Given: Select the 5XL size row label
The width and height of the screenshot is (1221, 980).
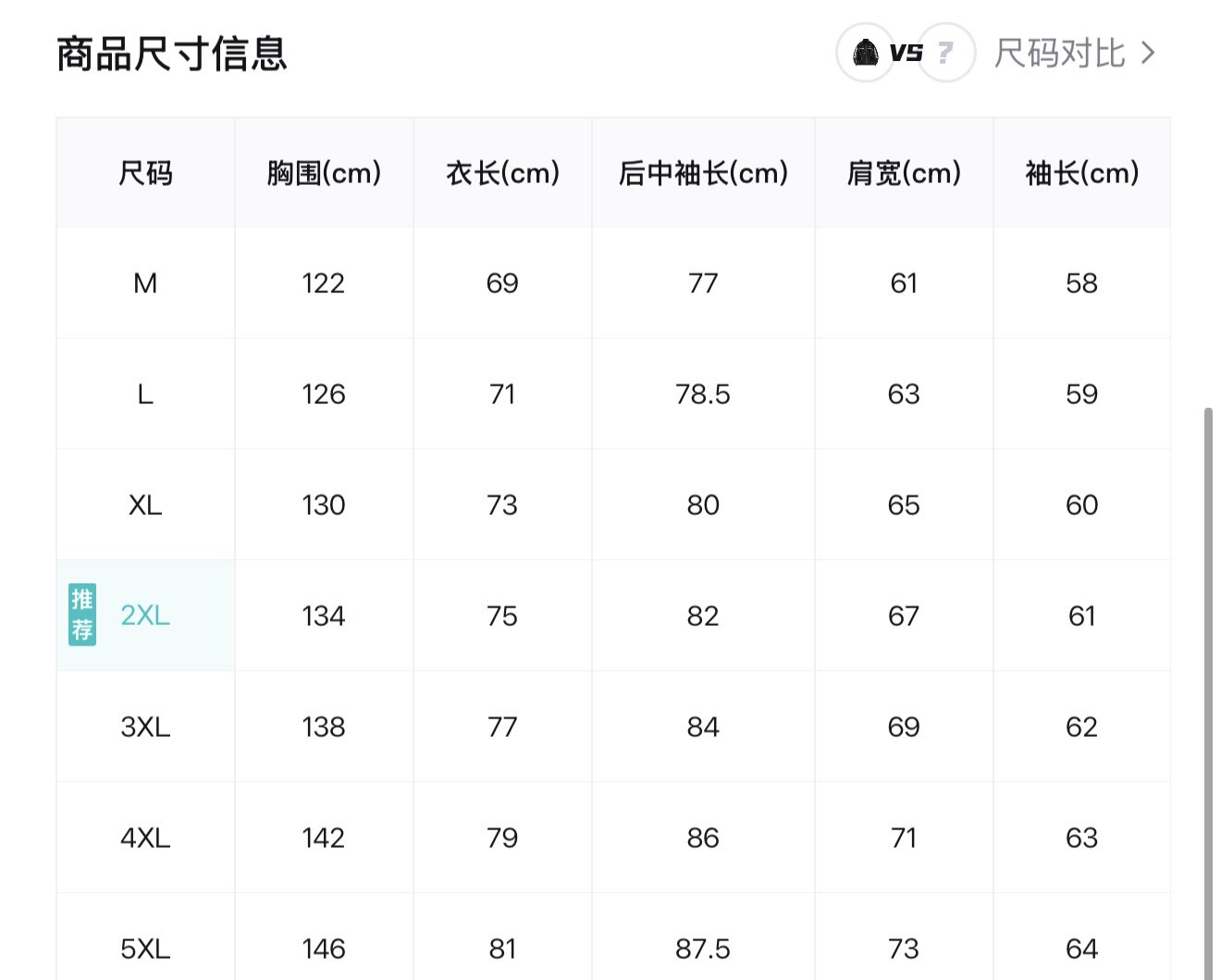Looking at the screenshot, I should pos(145,949).
